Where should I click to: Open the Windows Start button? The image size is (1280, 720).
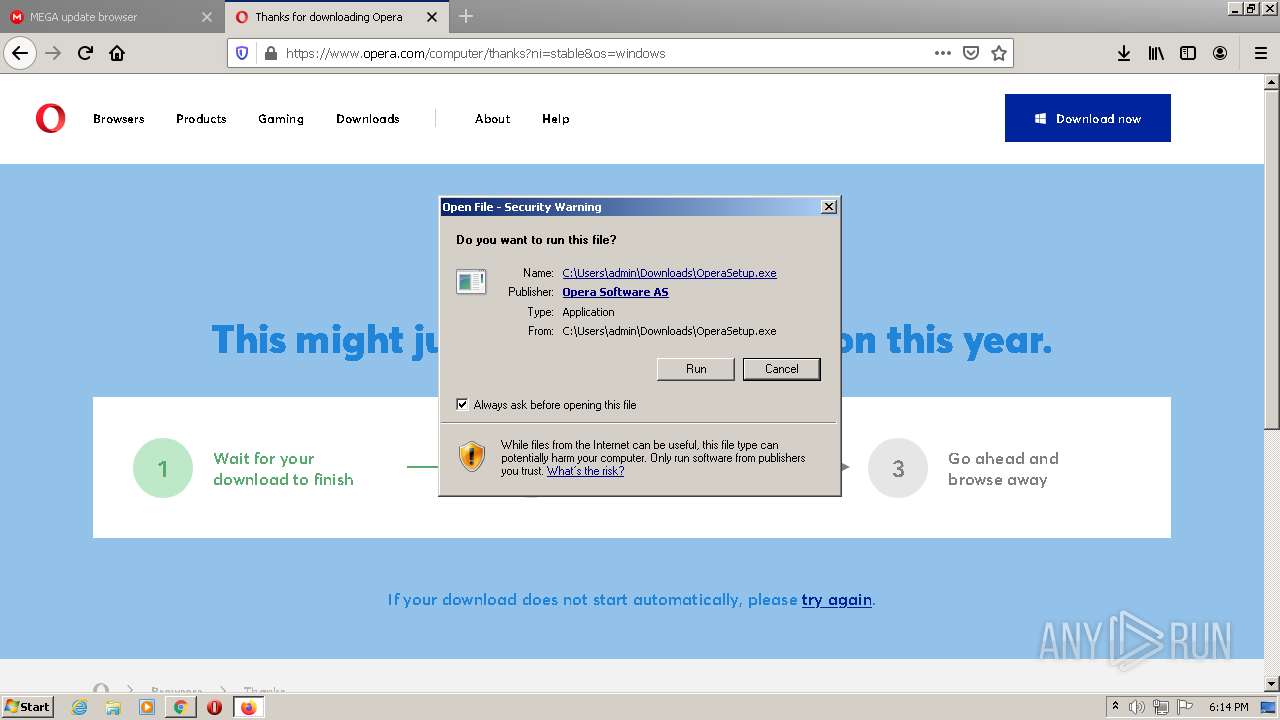tap(27, 707)
